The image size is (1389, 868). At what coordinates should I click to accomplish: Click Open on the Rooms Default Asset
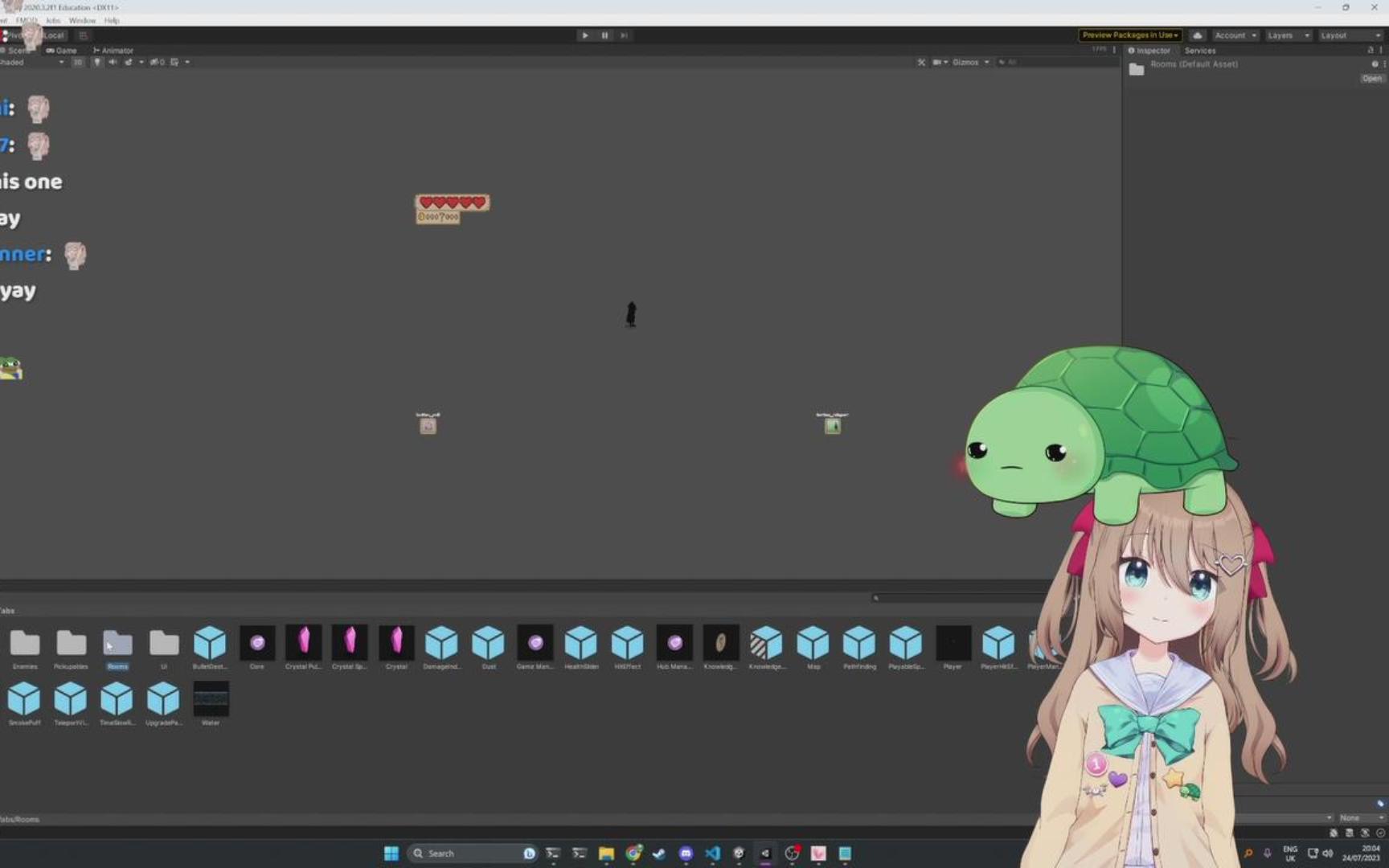pyautogui.click(x=1371, y=78)
